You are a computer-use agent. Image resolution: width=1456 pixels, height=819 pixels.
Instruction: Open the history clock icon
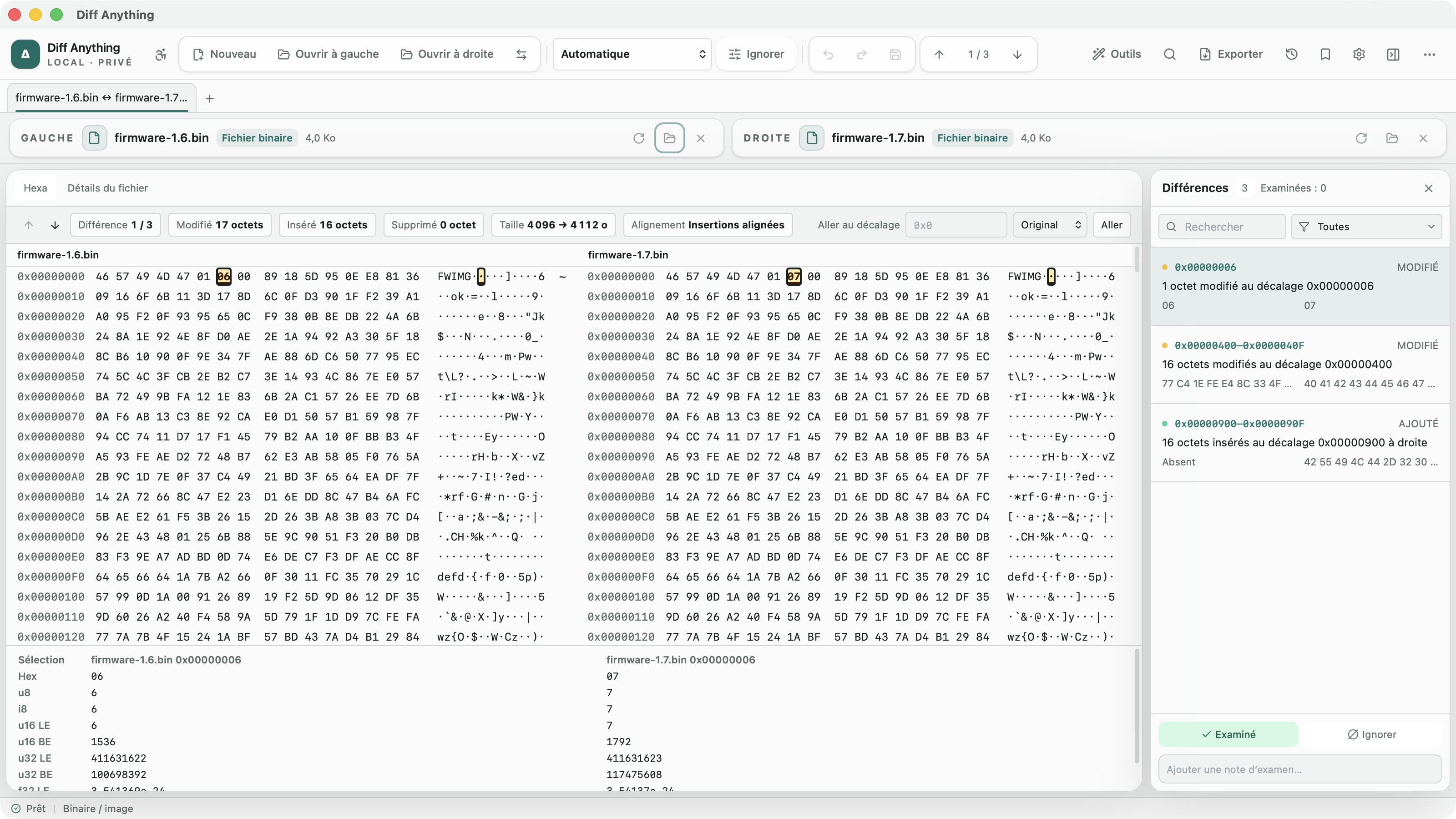point(1292,54)
